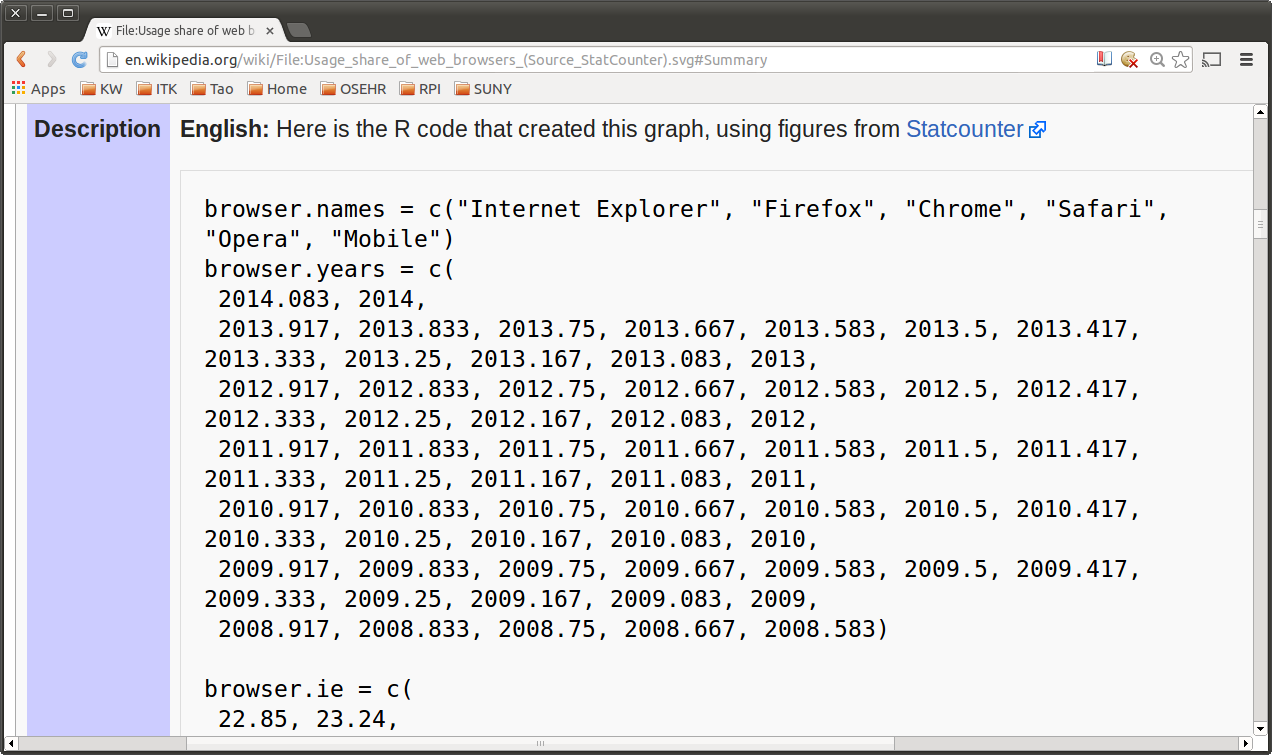Open the KW bookmark folder
The image size is (1272, 755).
point(101,89)
